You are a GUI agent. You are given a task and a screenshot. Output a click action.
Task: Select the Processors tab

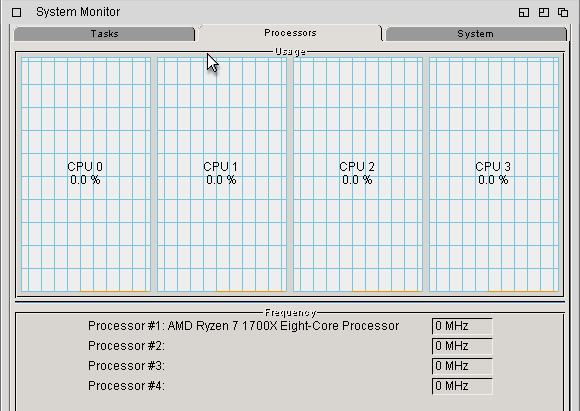click(x=290, y=33)
